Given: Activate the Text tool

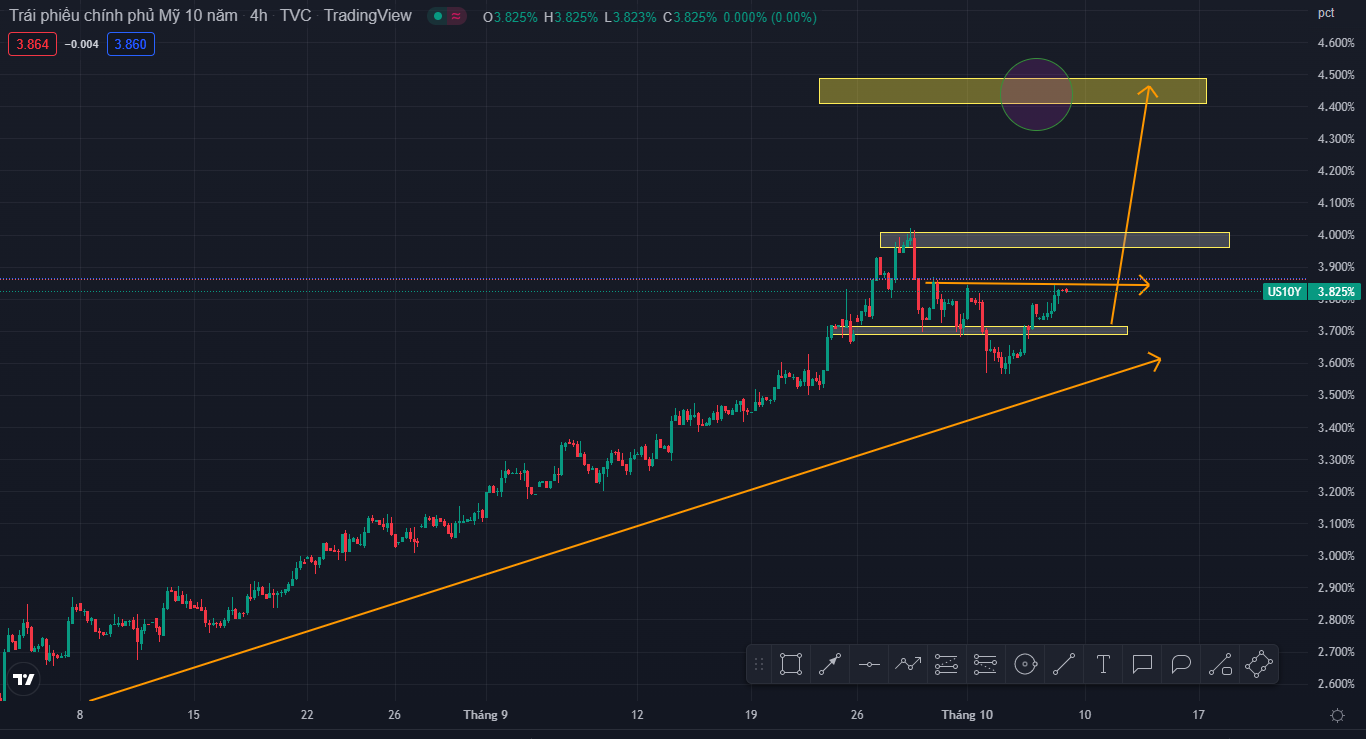Looking at the screenshot, I should click(1103, 664).
